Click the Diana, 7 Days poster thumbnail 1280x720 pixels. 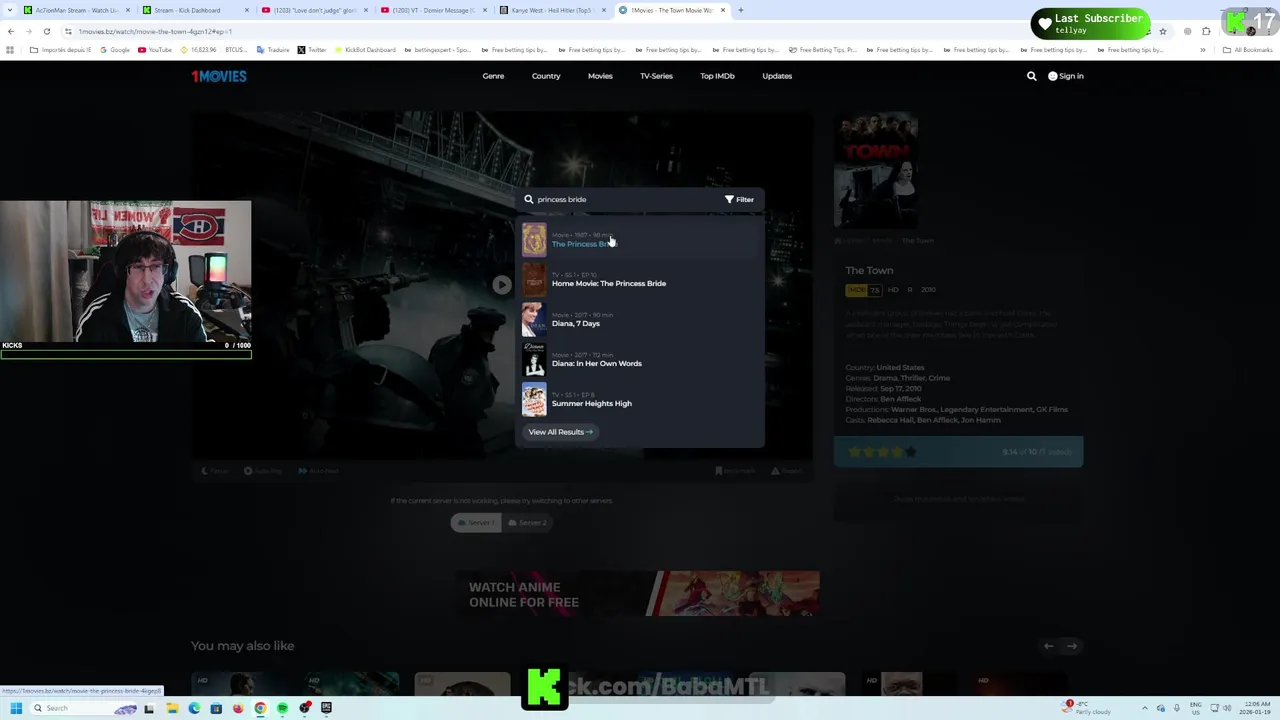coord(534,320)
